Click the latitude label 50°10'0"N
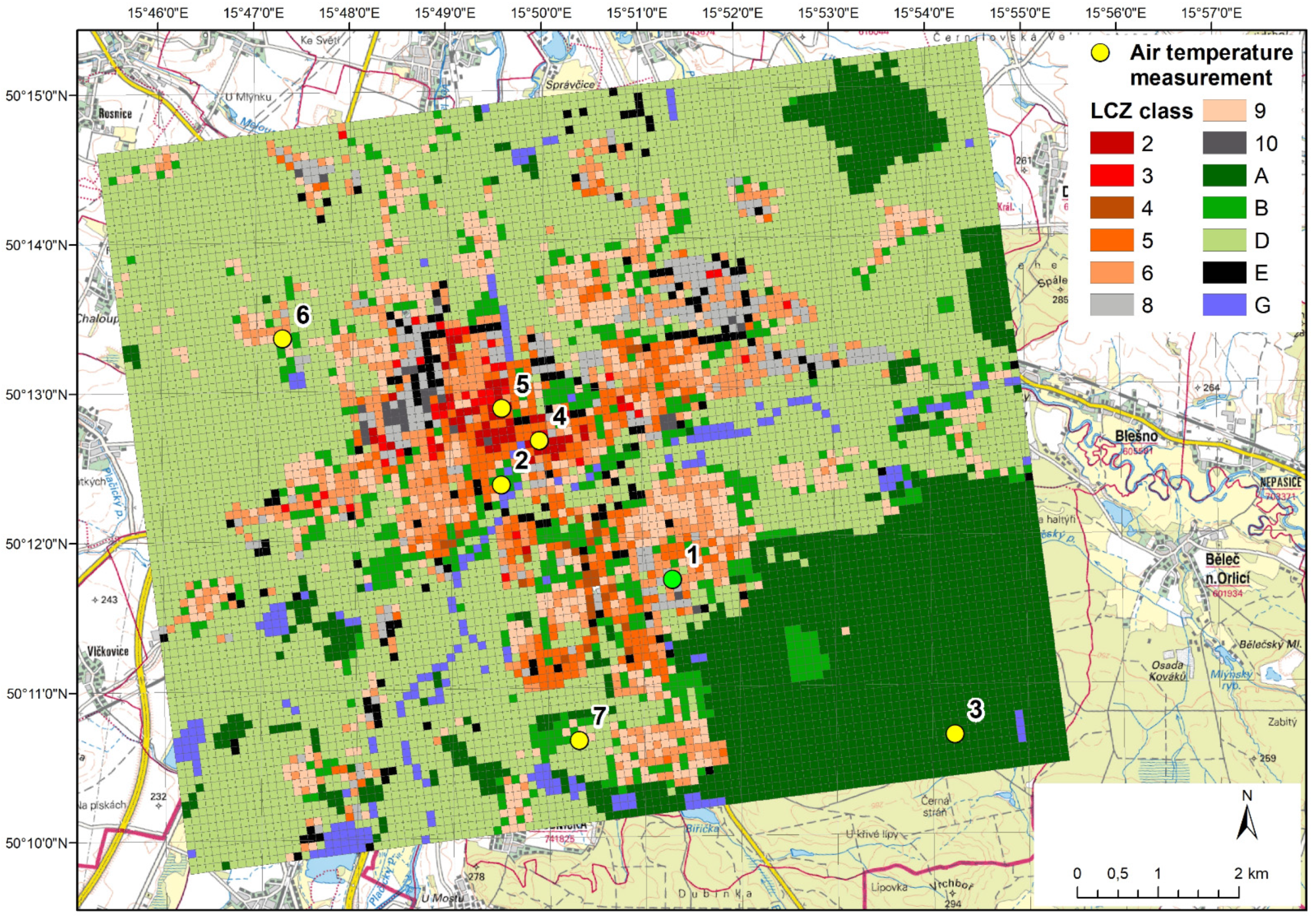 coord(36,843)
